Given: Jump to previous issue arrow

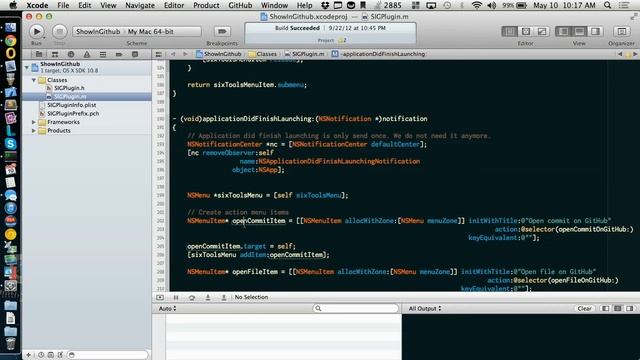Looking at the screenshot, I should pyautogui.click(x=620, y=54).
